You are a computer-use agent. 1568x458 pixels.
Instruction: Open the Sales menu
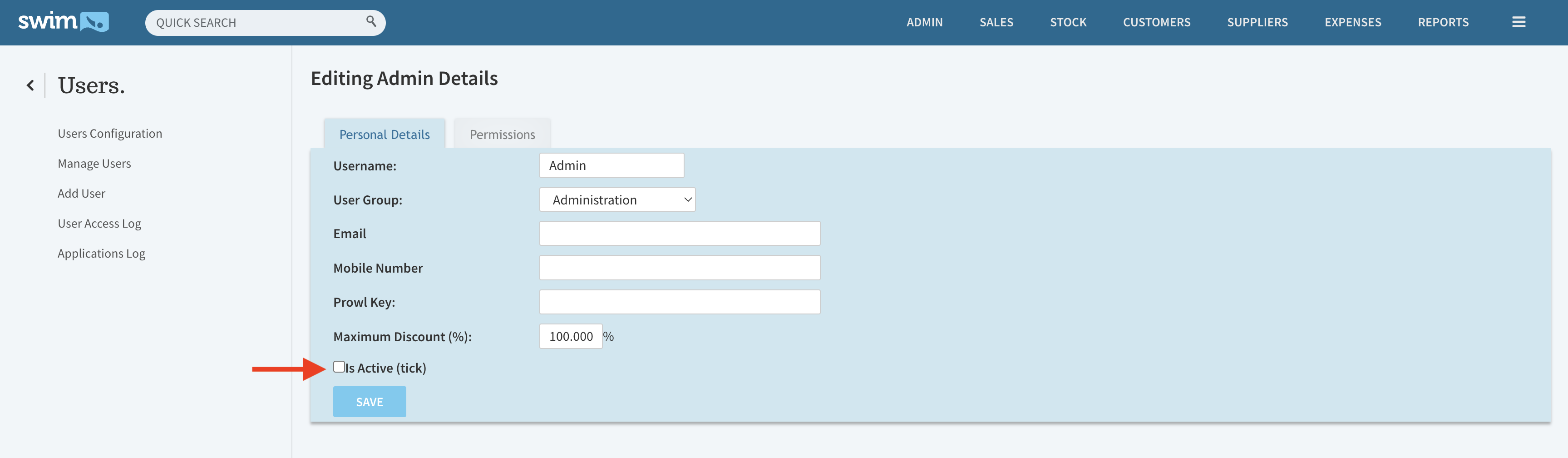[x=996, y=23]
